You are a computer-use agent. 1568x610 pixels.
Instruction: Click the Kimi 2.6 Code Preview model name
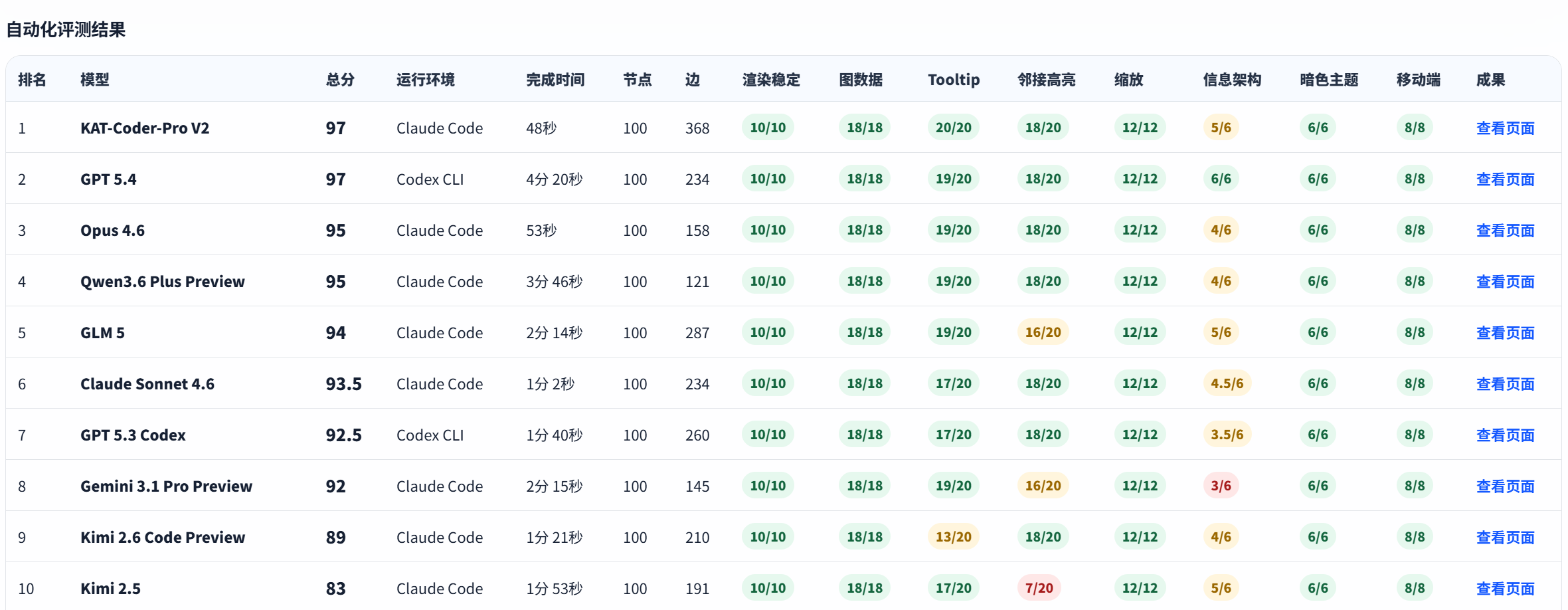pos(163,538)
